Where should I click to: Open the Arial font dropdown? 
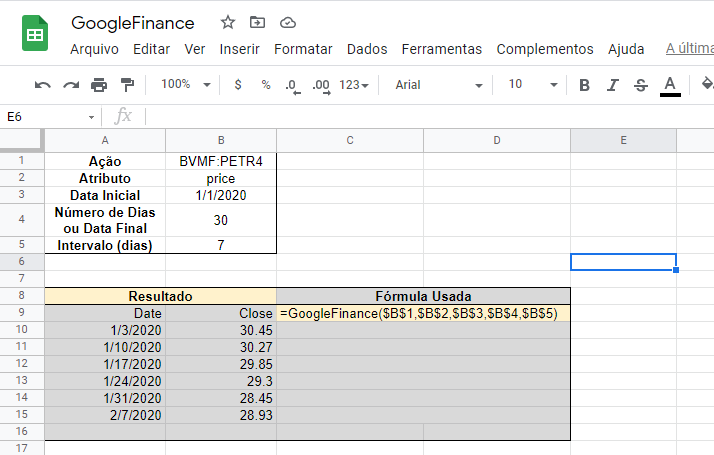(439, 85)
